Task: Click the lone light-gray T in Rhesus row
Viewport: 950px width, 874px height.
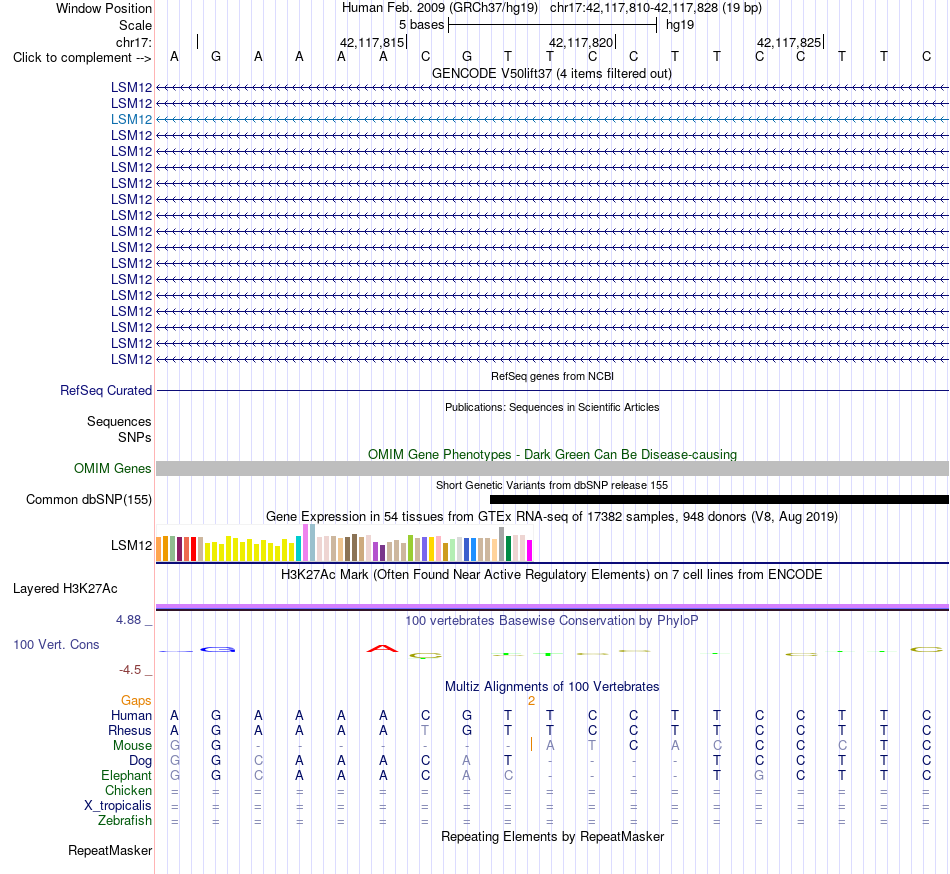Action: (x=425, y=730)
